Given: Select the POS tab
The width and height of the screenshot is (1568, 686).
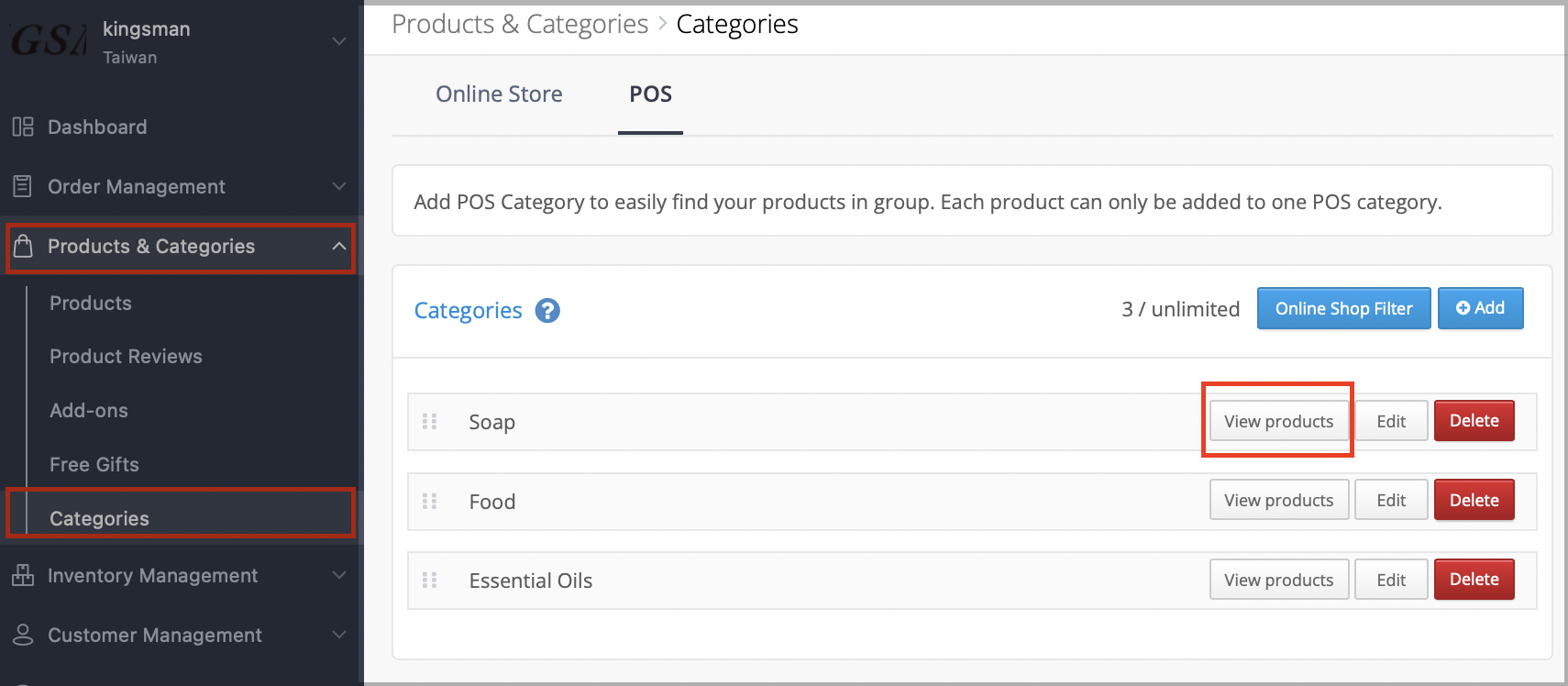Looking at the screenshot, I should pos(650,94).
